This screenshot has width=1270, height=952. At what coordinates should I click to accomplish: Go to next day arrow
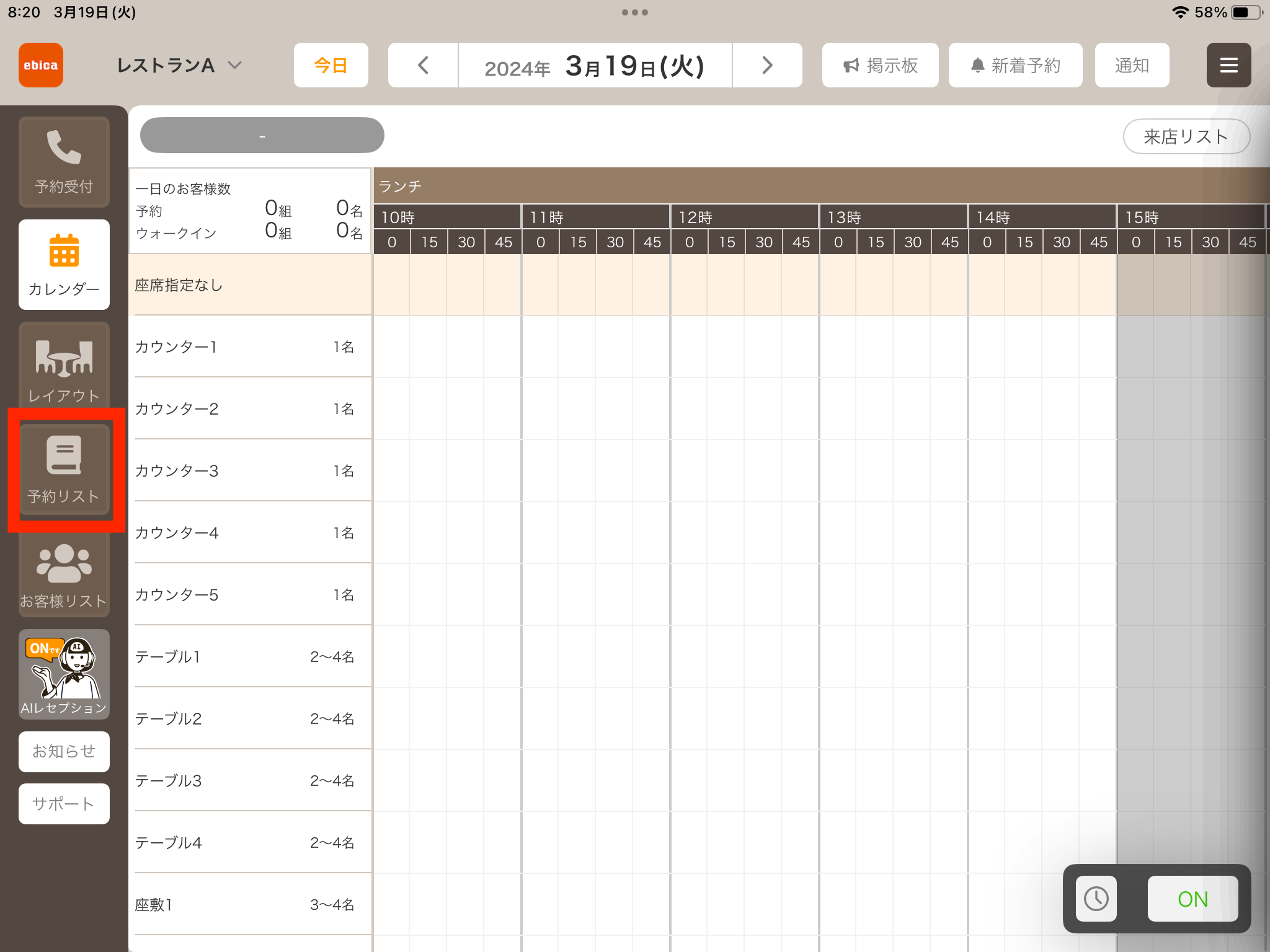pos(767,65)
